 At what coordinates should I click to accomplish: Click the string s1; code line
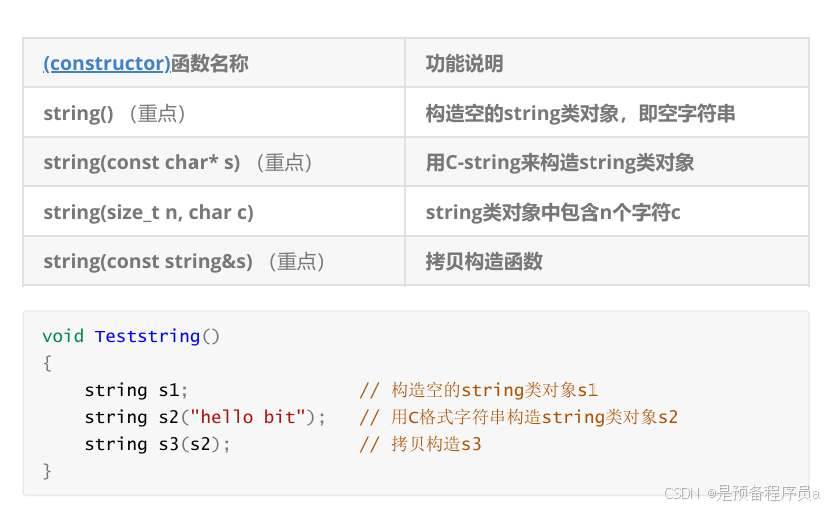pyautogui.click(x=137, y=390)
